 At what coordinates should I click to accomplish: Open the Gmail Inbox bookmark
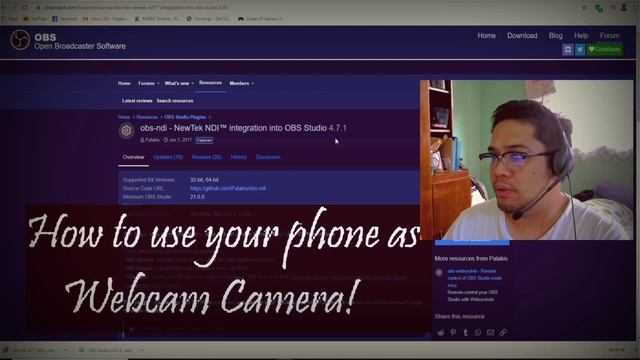pyautogui.click(x=105, y=19)
